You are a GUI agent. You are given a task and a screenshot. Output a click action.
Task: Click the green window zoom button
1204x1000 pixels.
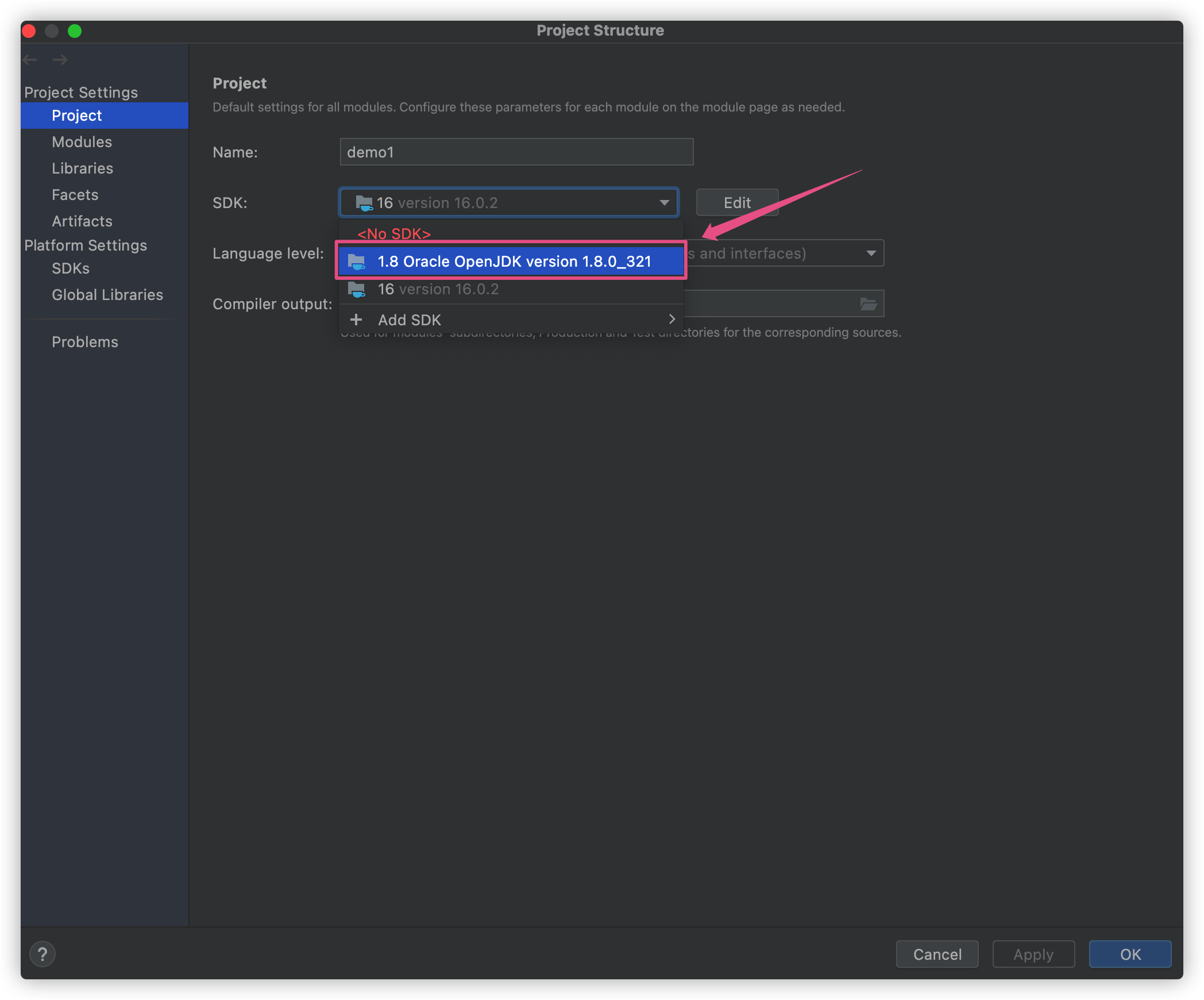(x=75, y=30)
